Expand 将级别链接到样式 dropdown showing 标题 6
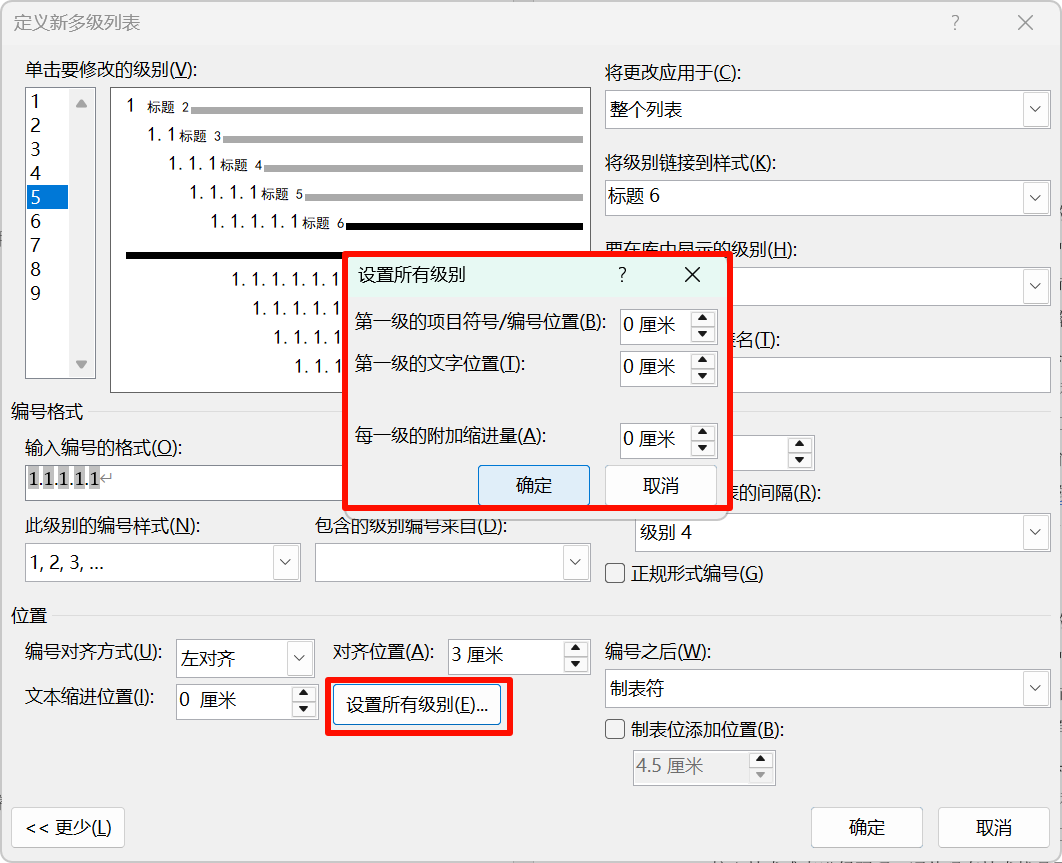Viewport: 1062px width, 863px height. pos(1035,197)
